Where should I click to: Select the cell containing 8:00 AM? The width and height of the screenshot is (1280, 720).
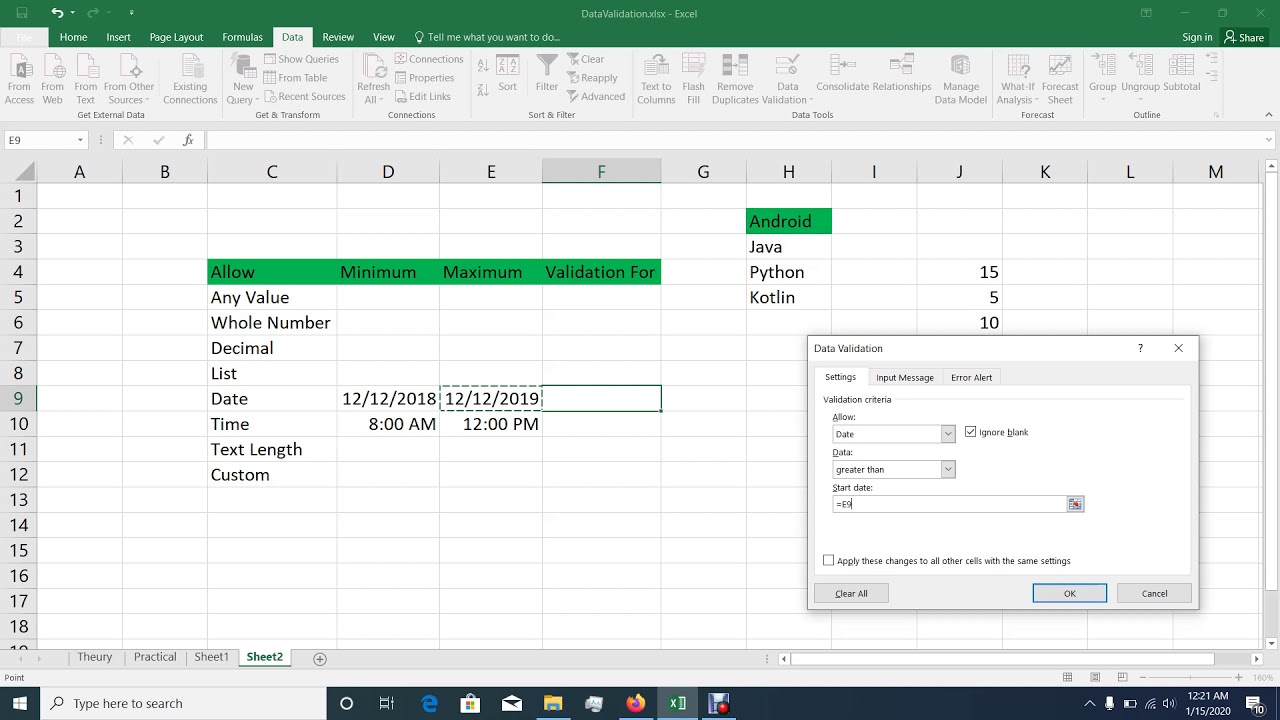(388, 424)
